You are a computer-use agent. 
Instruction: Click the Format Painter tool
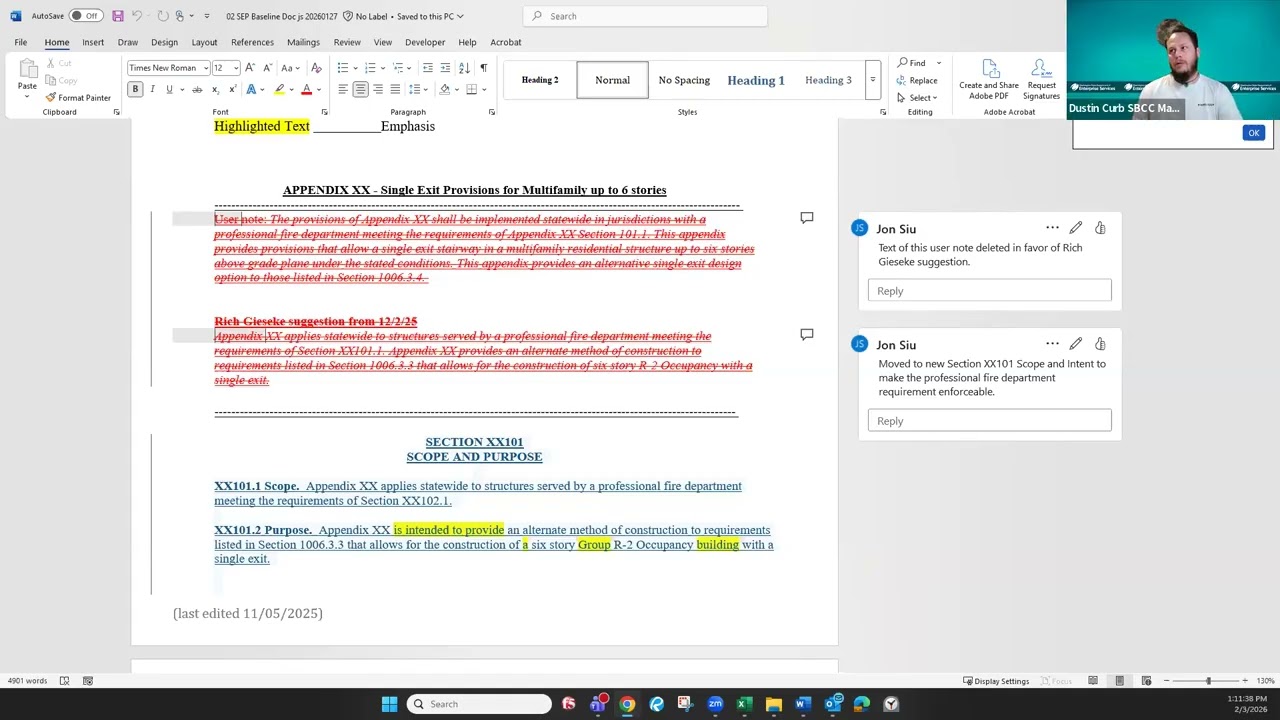pyautogui.click(x=78, y=98)
